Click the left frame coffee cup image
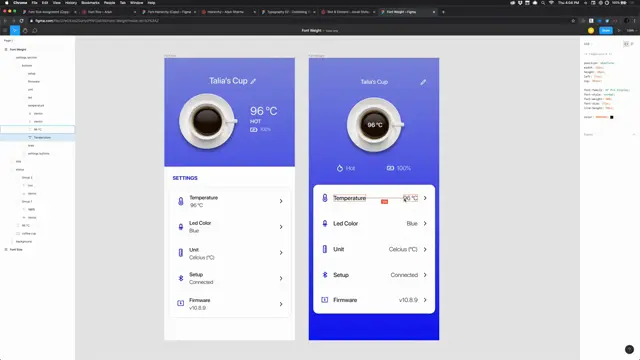Viewport: 640px width, 360px height. coord(207,121)
